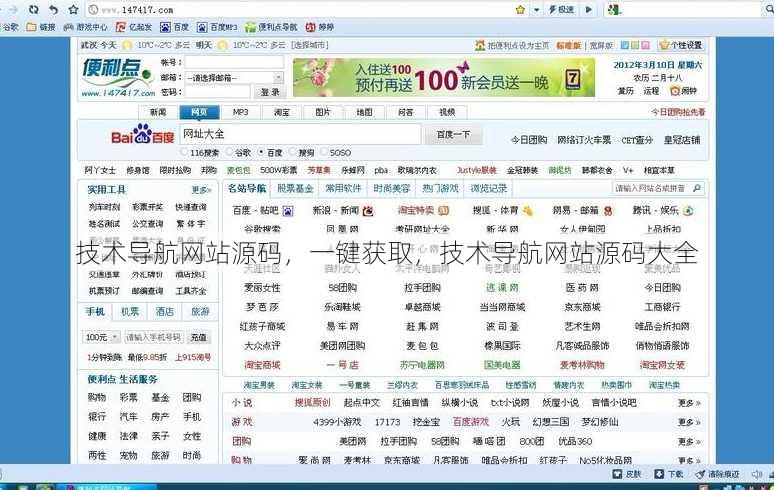Click the undo/back arrow icon in browser toolbar
This screenshot has width=774, height=490.
[53, 9]
